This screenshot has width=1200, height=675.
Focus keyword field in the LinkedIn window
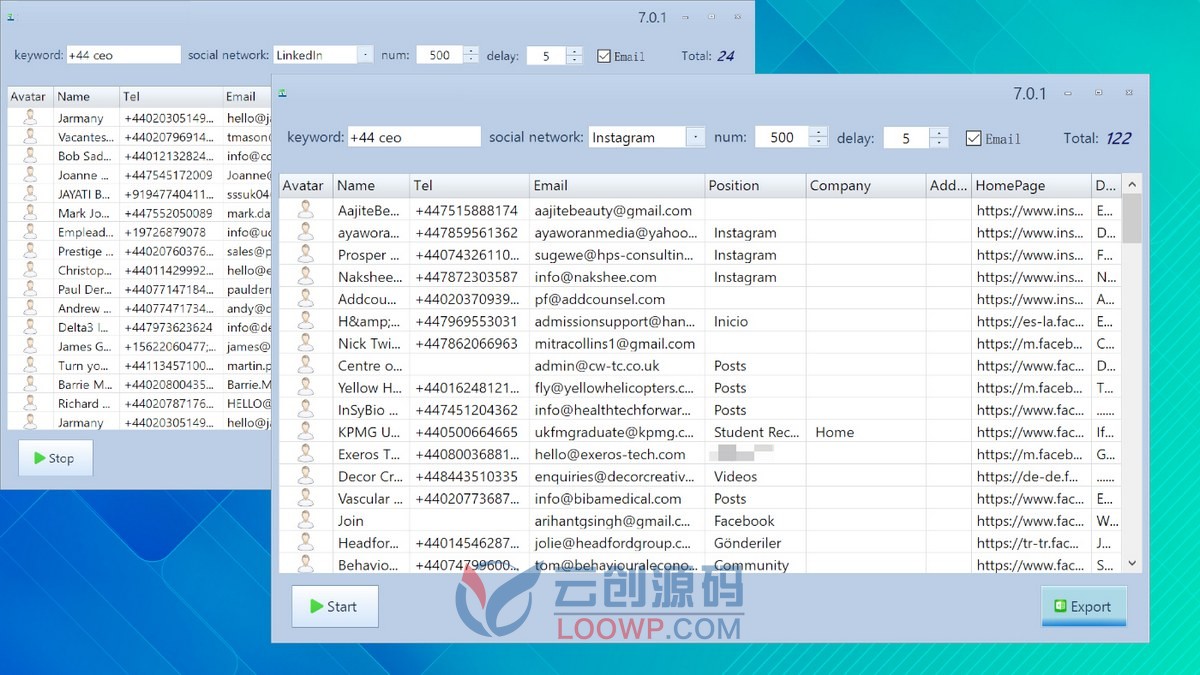click(123, 55)
